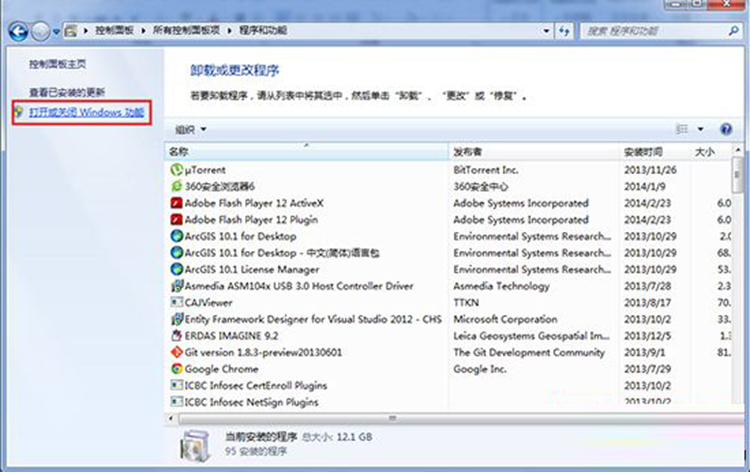Select Adobe Flash Player 12 ActiveX name
750x475 pixels.
[x=254, y=203]
